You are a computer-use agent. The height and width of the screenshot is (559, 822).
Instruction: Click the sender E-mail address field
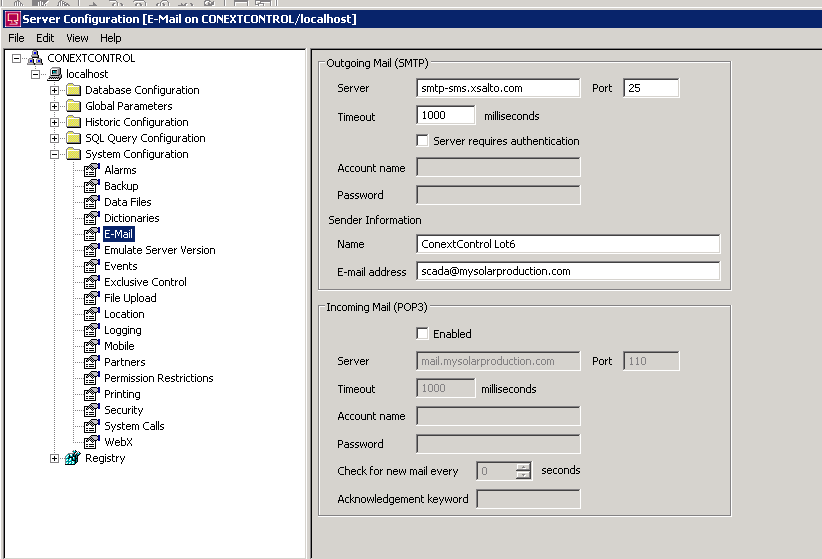(x=567, y=271)
